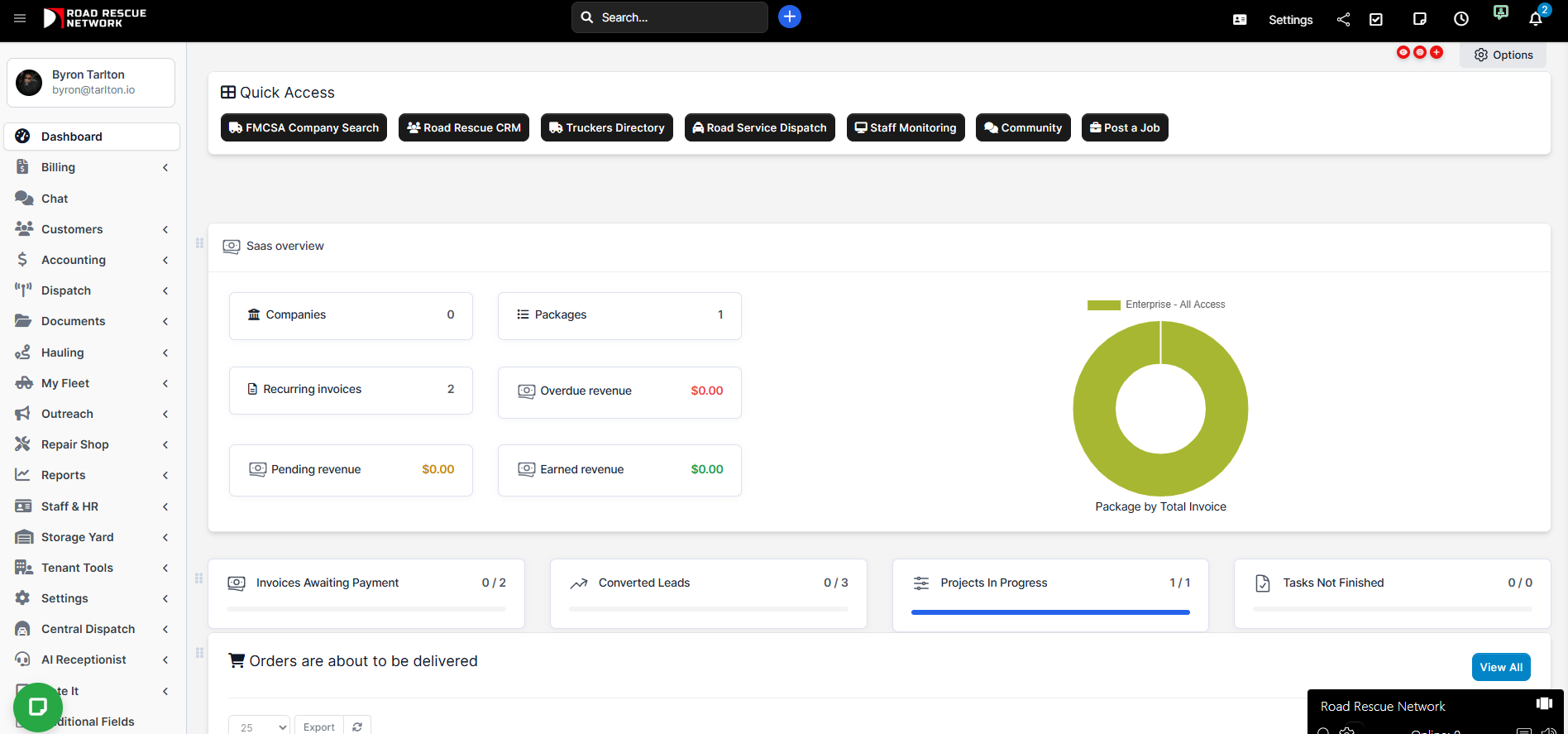Image resolution: width=1568 pixels, height=734 pixels.
Task: Click the Companies stat card
Action: pos(351,315)
